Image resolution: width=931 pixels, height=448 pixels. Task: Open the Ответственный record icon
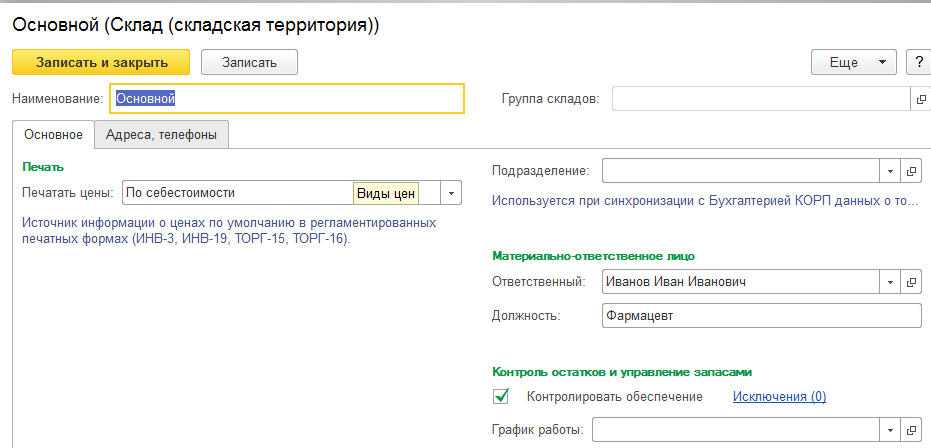click(911, 282)
